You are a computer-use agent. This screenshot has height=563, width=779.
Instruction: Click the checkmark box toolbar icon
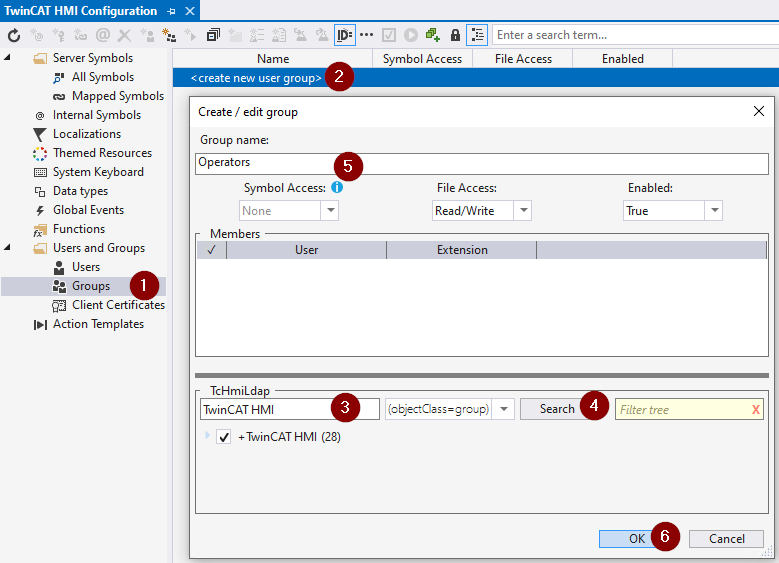[x=389, y=35]
